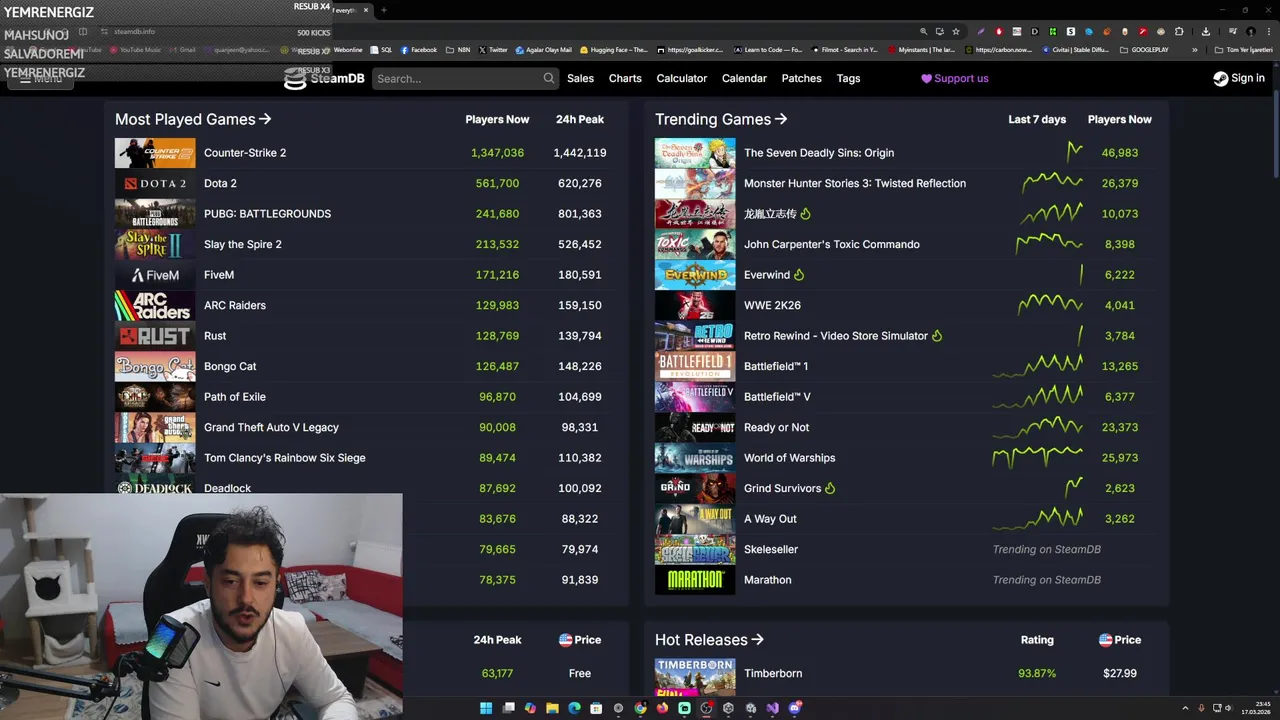Viewport: 1280px width, 720px height.
Task: Click Rust 24h peak value 139,794
Action: click(x=580, y=336)
